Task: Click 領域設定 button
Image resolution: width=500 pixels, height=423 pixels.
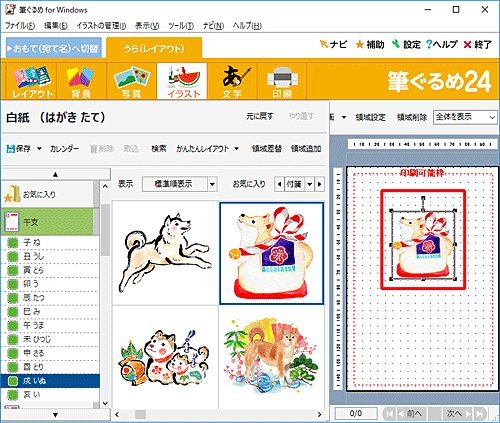Action: click(370, 117)
